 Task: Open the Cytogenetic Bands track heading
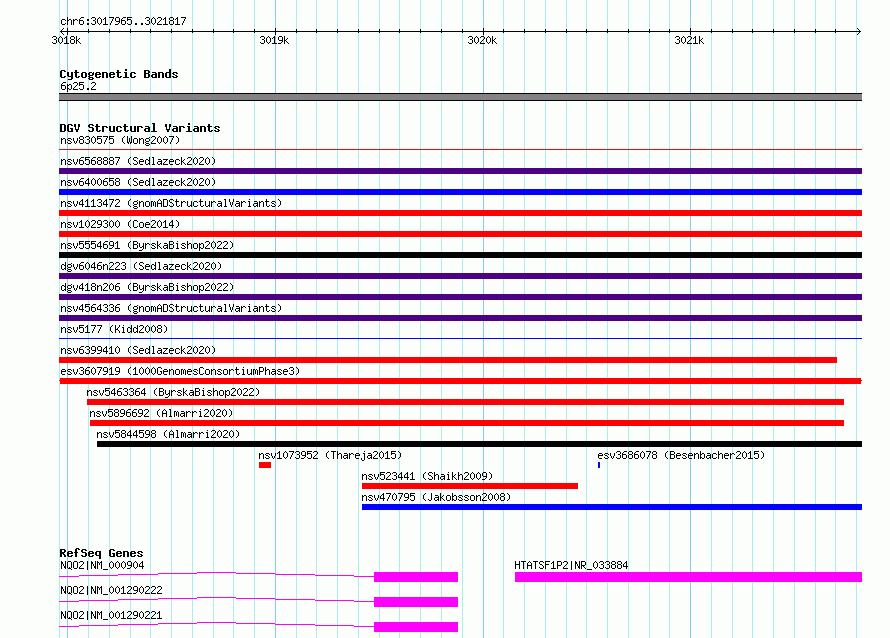tap(118, 74)
